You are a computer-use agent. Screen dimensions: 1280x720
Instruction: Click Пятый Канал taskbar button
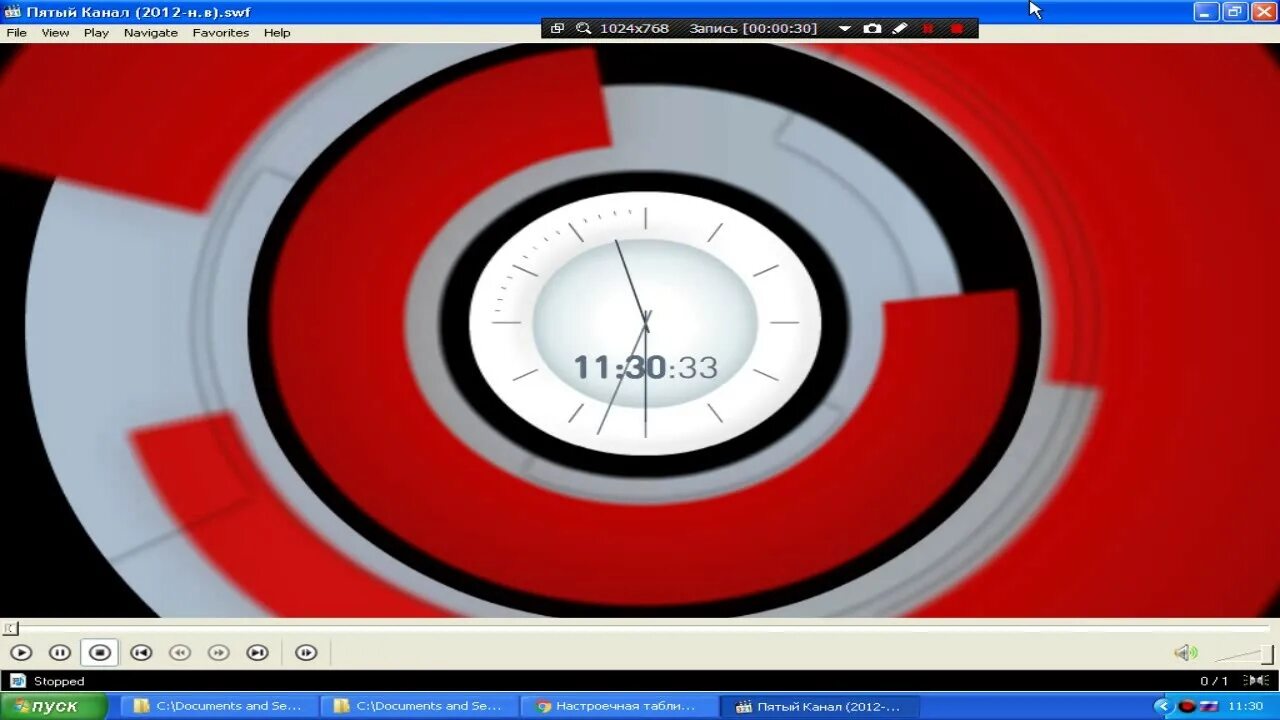point(819,706)
